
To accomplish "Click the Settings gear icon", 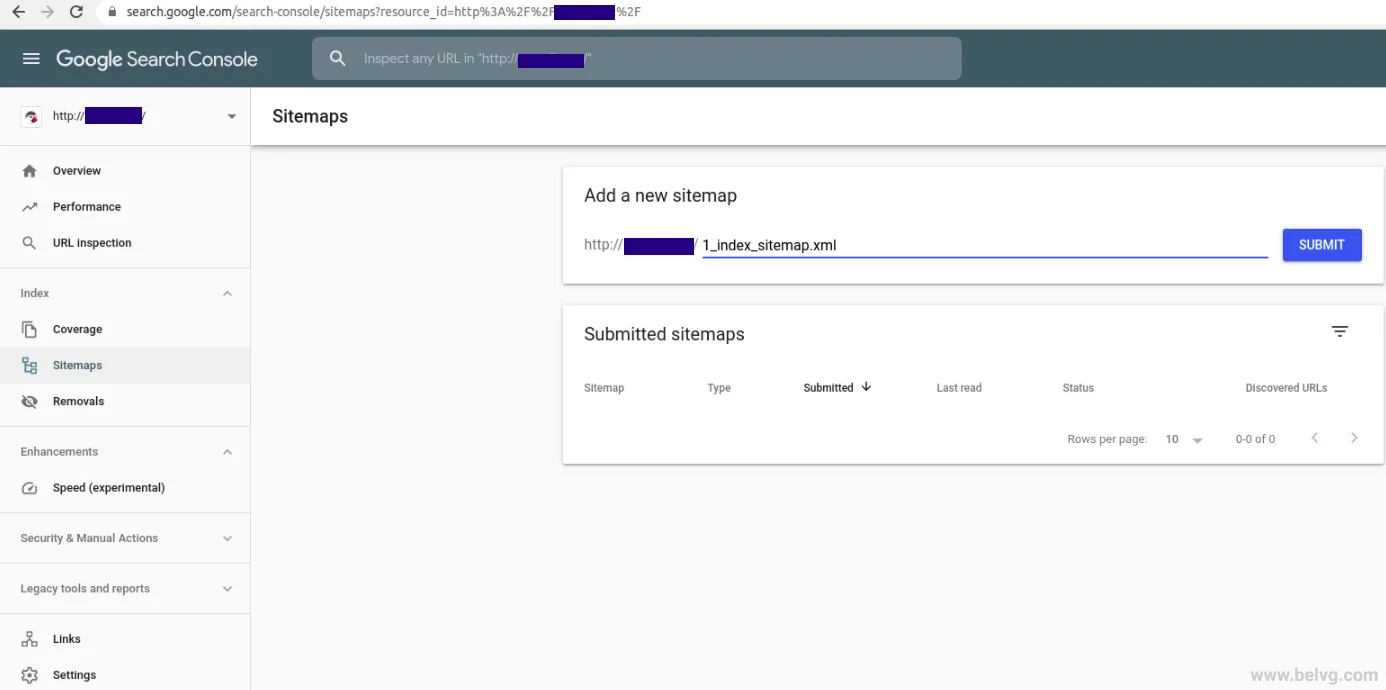I will coord(30,675).
